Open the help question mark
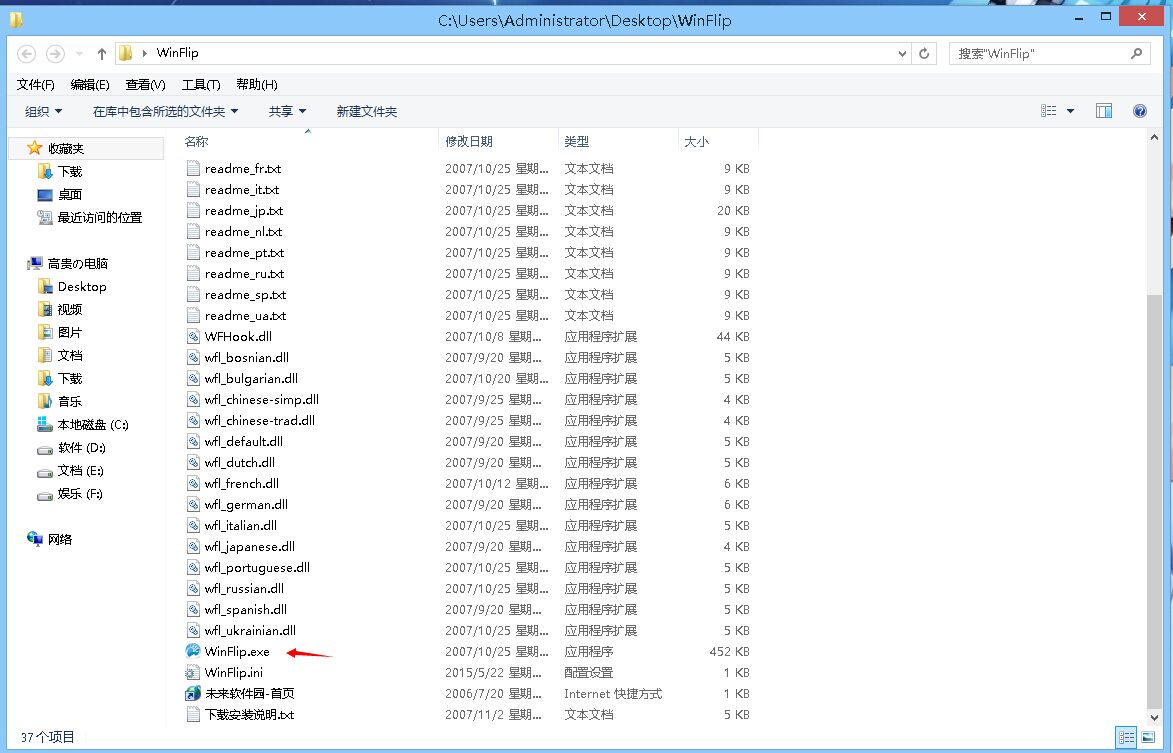The image size is (1173, 753). pos(1139,111)
